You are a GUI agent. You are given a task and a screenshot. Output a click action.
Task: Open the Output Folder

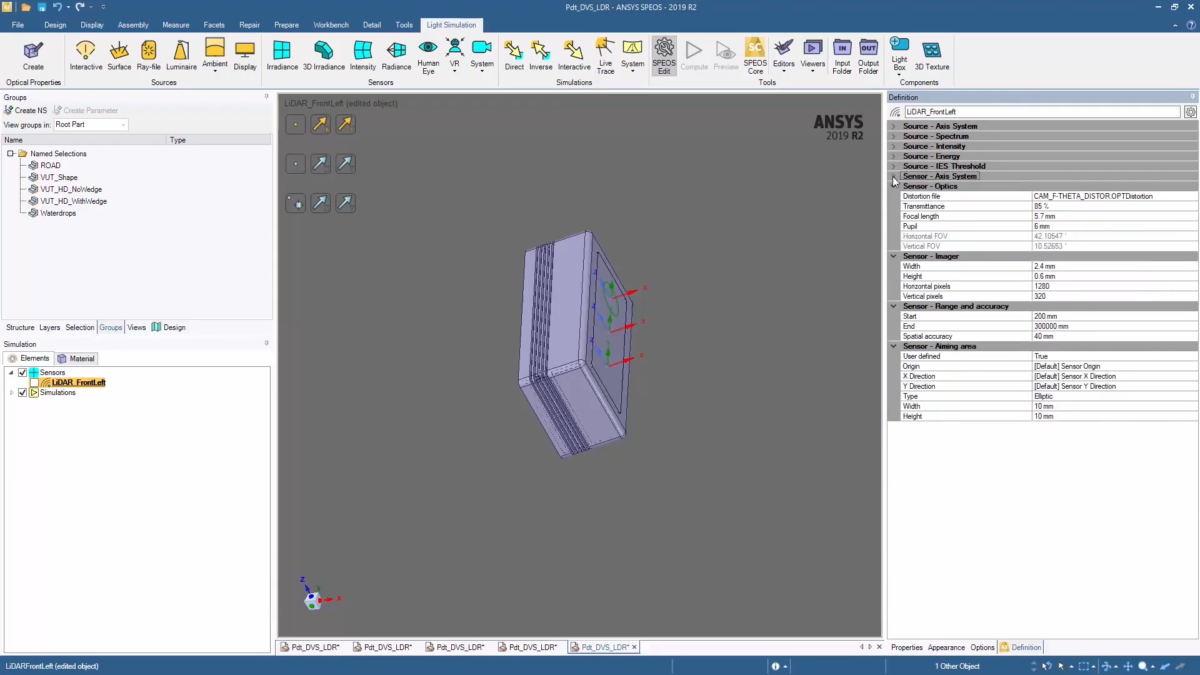(x=868, y=57)
